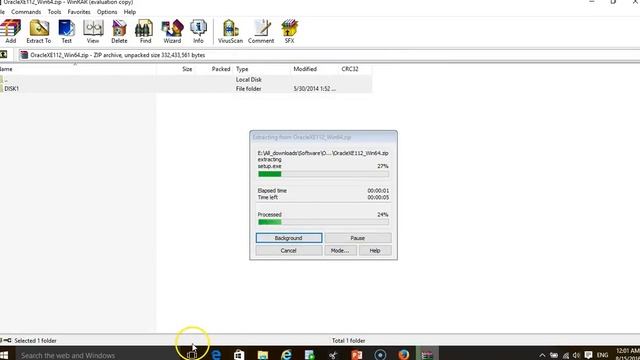Select the parent folder '..' row

(x=186, y=80)
